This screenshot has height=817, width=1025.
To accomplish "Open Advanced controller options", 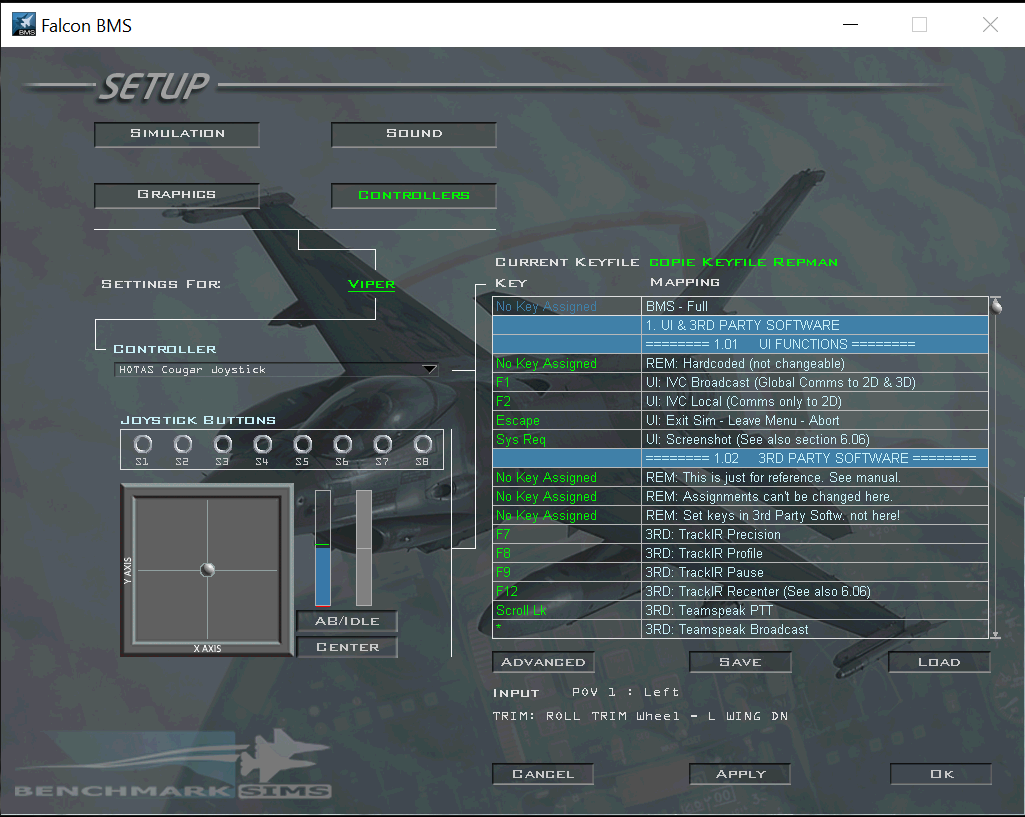I will pos(543,662).
